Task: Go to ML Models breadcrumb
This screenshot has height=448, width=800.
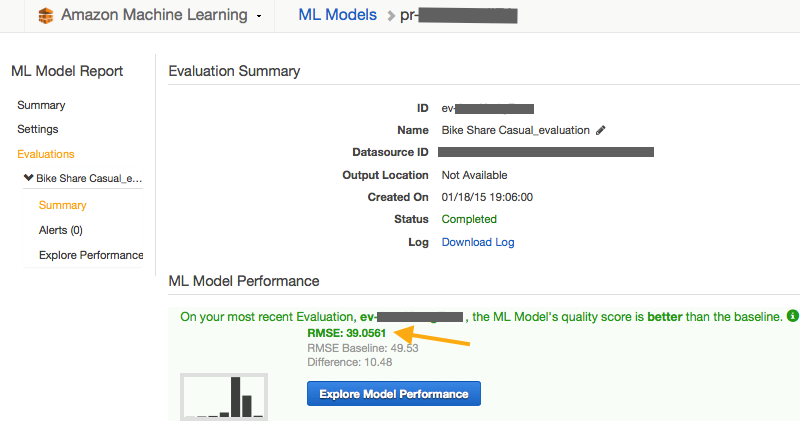Action: 337,15
